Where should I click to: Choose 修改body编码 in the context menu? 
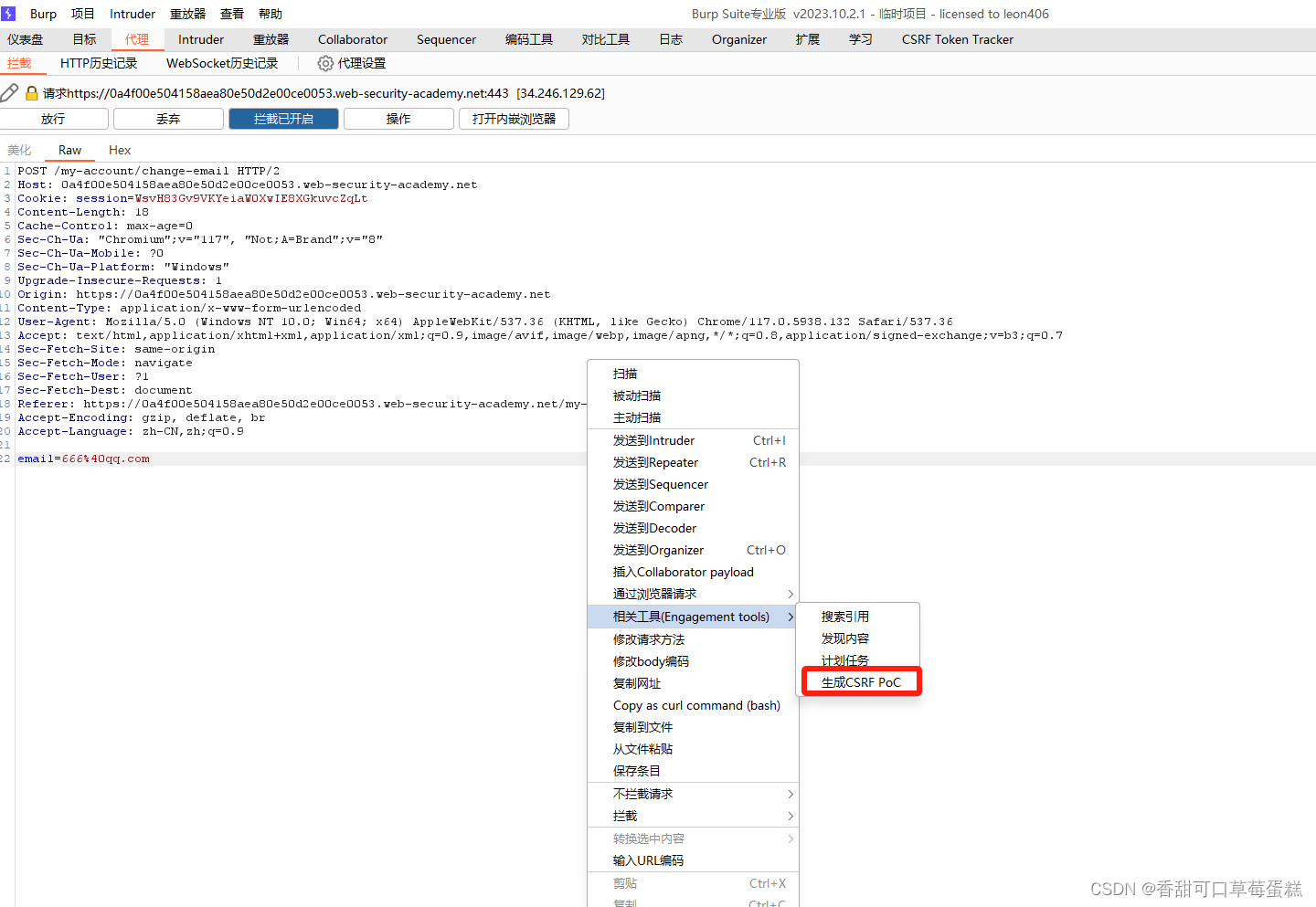click(x=693, y=661)
